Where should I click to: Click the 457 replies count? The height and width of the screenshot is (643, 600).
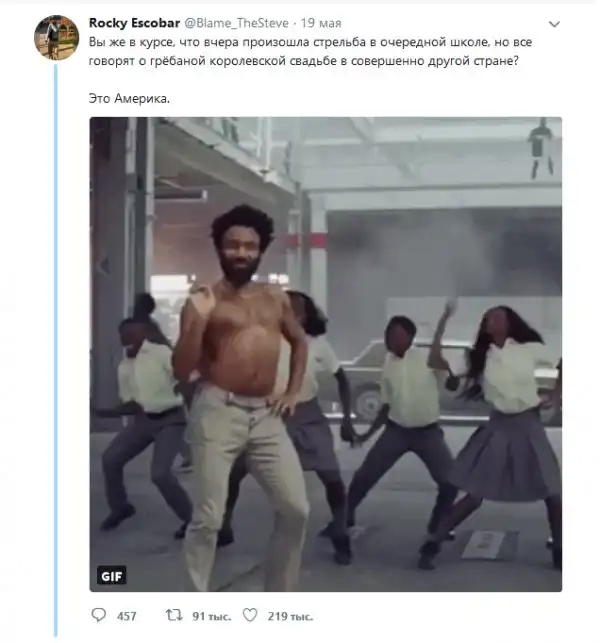pos(127,616)
